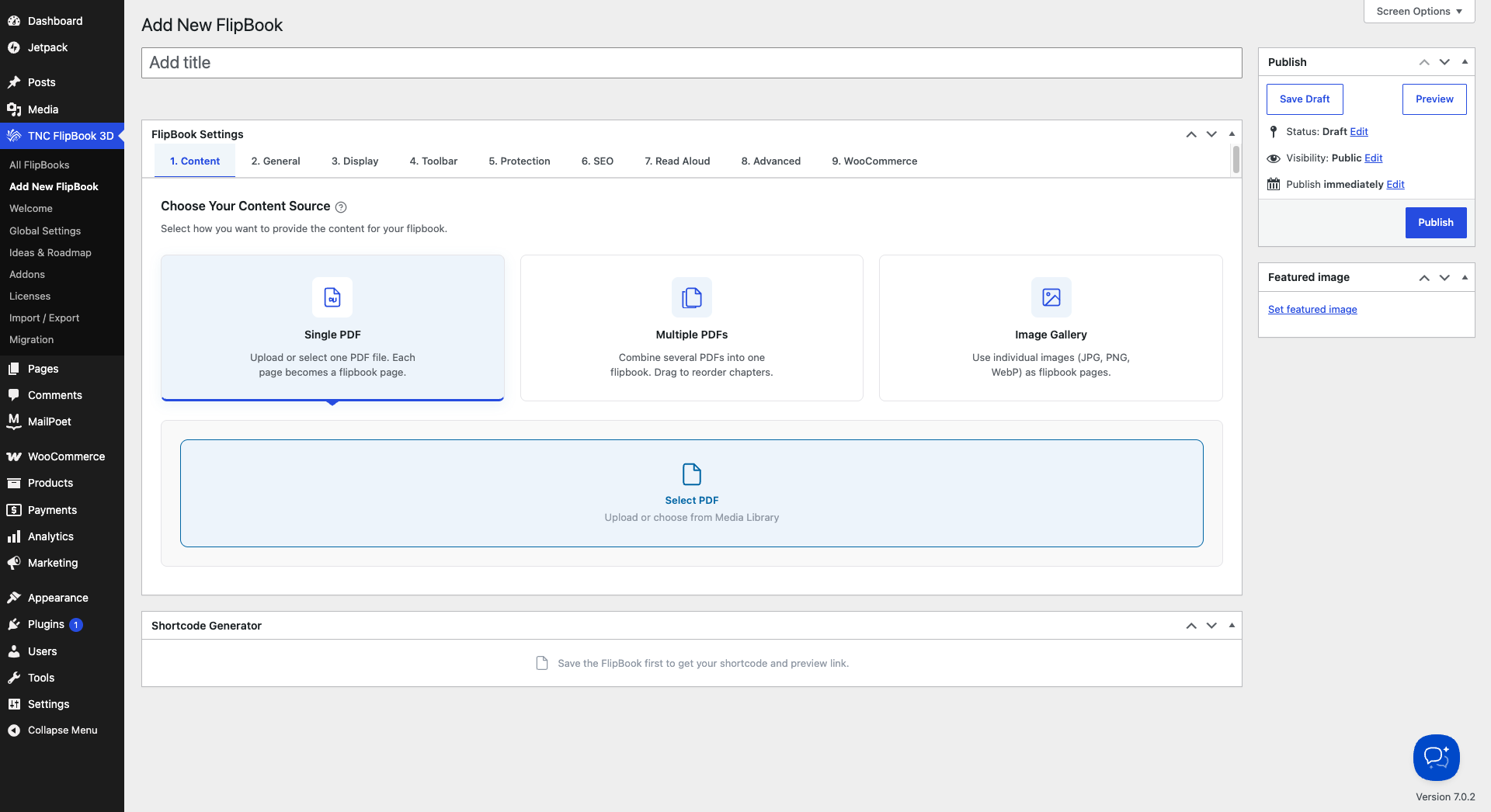
Task: Open the Screen Options dropdown
Action: [1420, 12]
